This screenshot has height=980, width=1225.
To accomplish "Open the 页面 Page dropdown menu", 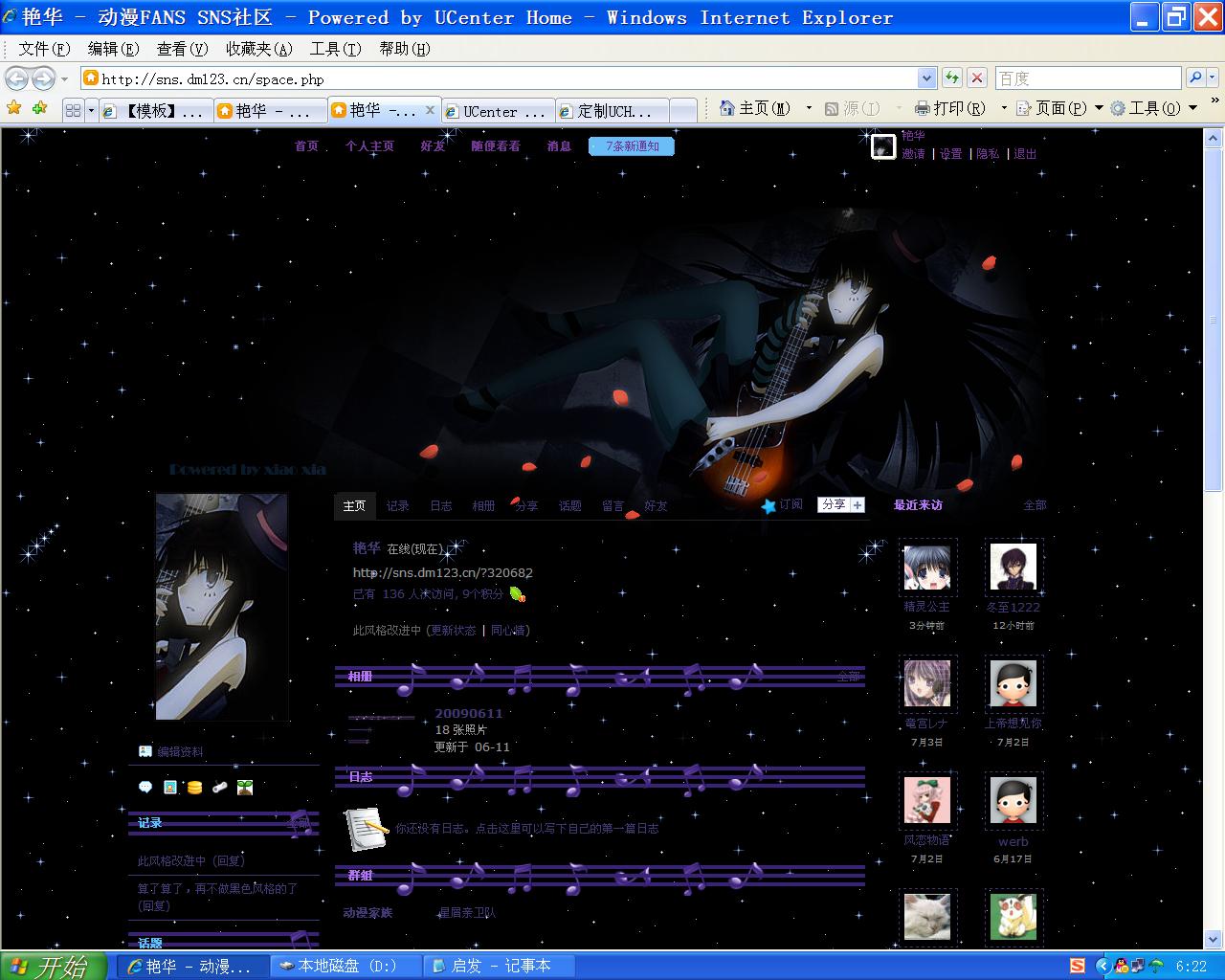I will [x=1059, y=108].
